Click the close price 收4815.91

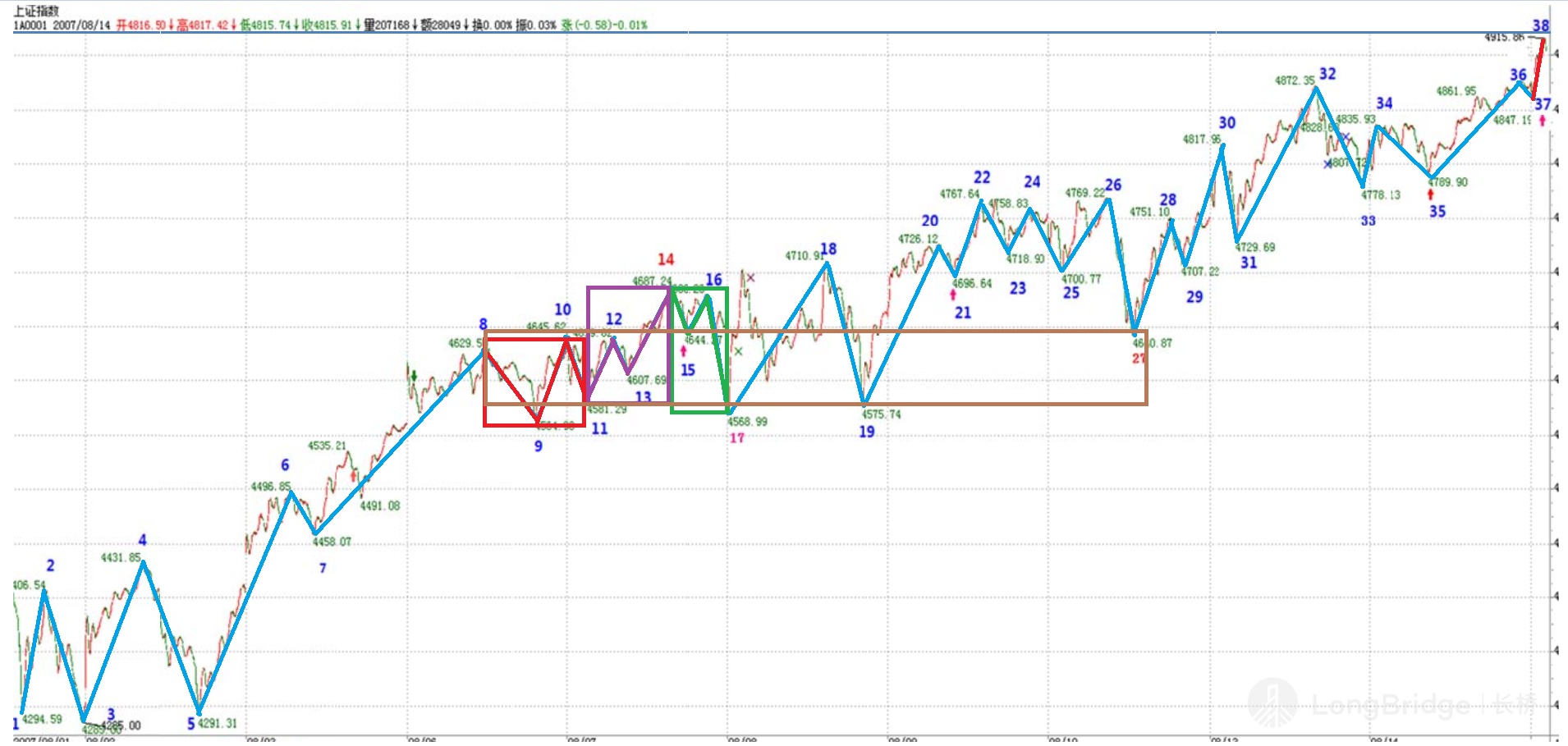[327, 25]
